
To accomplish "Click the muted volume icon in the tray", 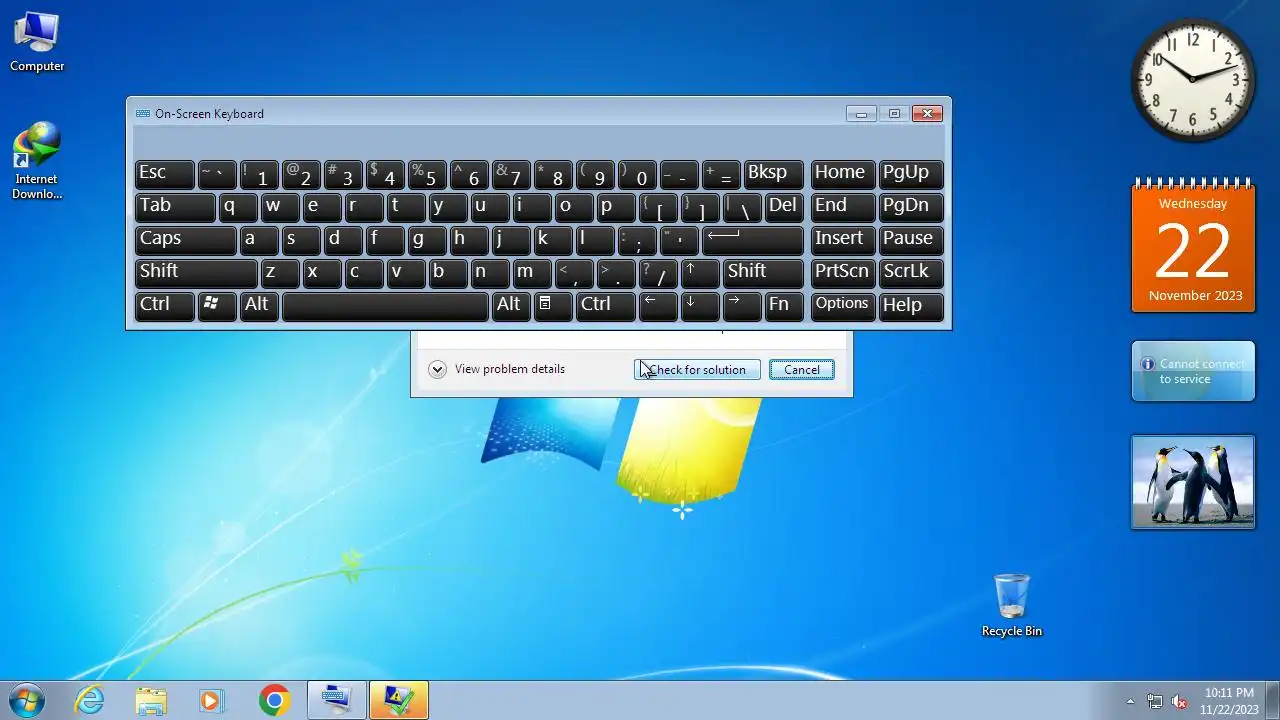I will pos(1179,701).
